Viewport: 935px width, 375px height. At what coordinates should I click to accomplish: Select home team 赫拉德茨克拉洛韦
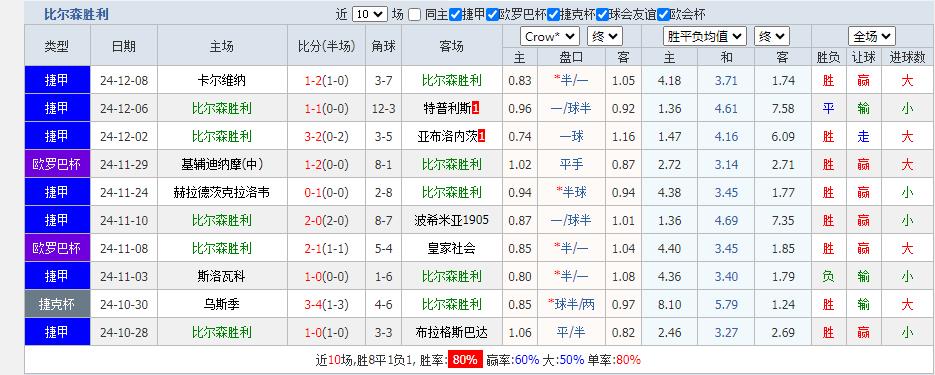(x=222, y=193)
